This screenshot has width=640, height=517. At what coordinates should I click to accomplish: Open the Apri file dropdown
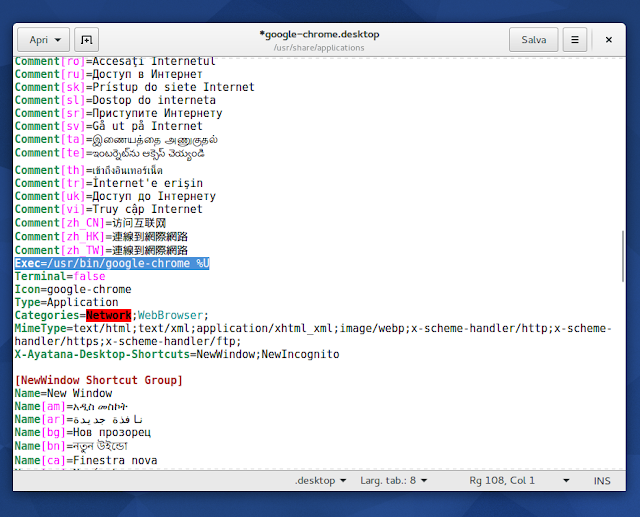[44, 40]
